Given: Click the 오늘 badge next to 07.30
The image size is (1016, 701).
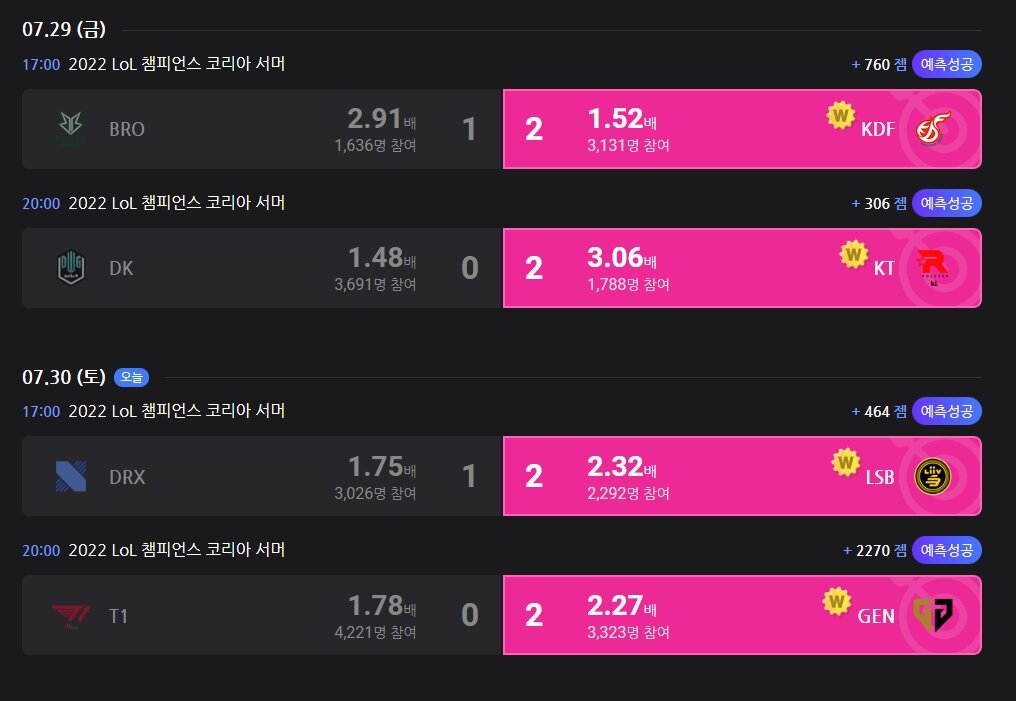Looking at the screenshot, I should (x=132, y=377).
